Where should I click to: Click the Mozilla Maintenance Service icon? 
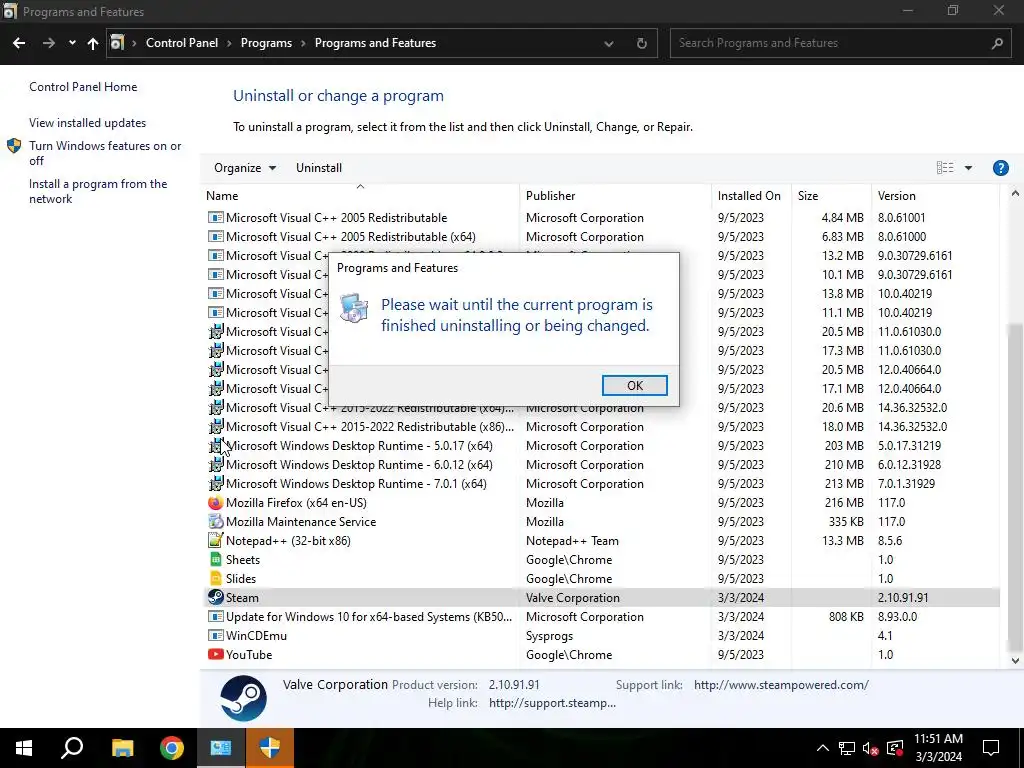click(x=216, y=522)
